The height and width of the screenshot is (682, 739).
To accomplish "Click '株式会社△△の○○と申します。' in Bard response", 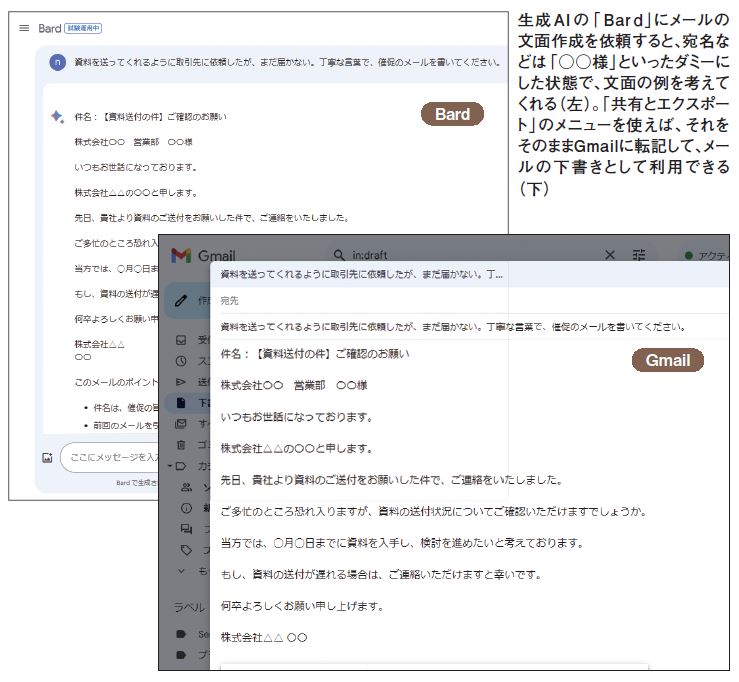I will [136, 193].
